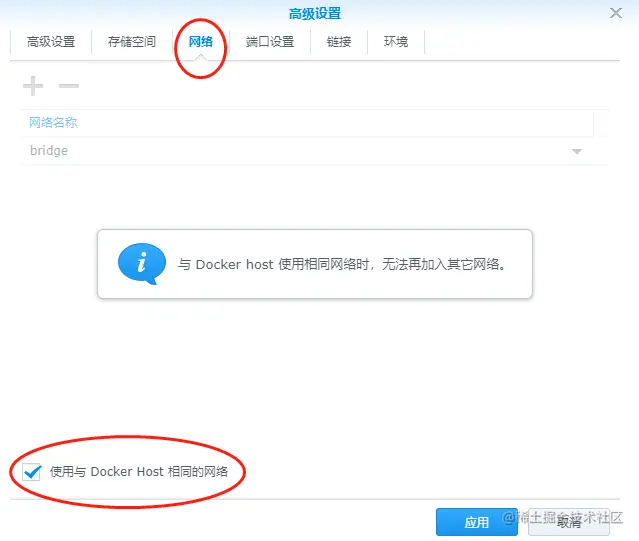Toggle 使用与 Docker Host 相同的网络 checkbox
639x541 pixels.
(x=31, y=472)
